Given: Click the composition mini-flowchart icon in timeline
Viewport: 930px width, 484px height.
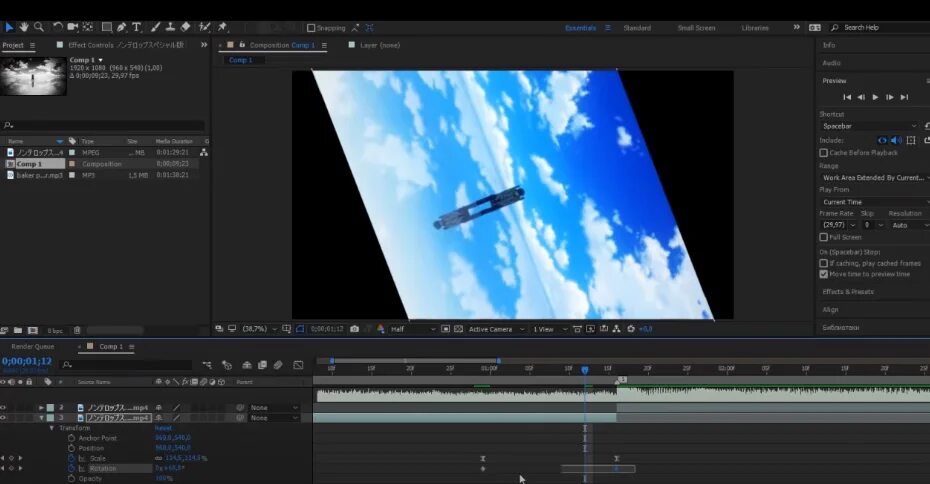Looking at the screenshot, I should (207, 365).
